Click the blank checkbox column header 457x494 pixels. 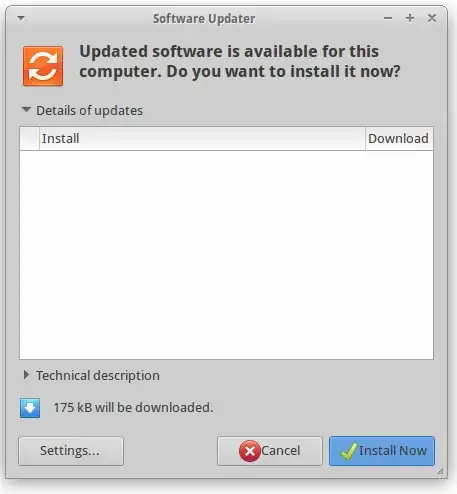pos(30,138)
